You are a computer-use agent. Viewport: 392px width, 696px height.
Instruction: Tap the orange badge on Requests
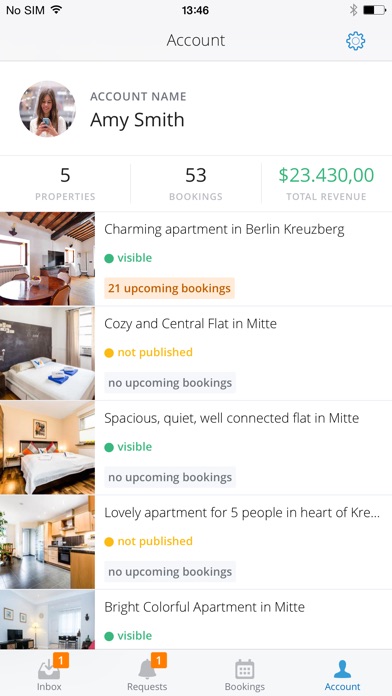point(158,660)
